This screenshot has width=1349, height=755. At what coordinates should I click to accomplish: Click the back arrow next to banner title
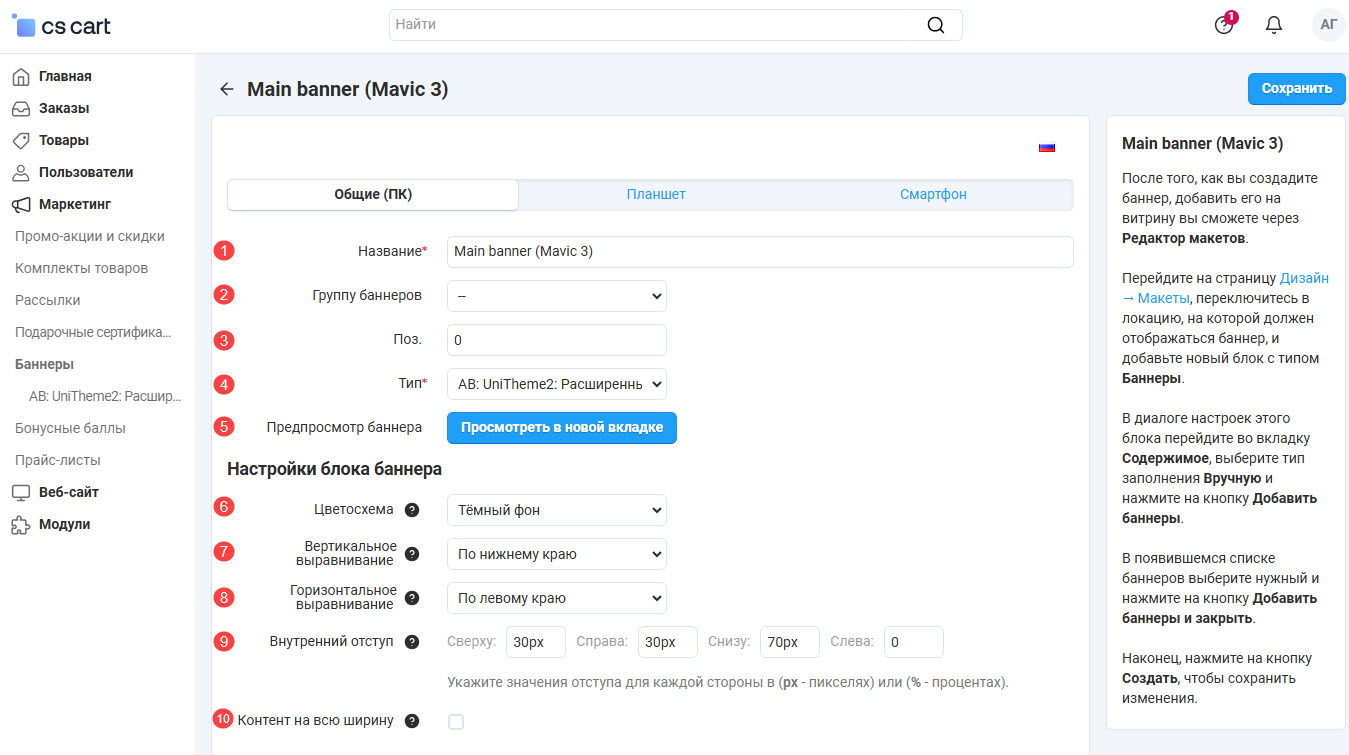[227, 90]
